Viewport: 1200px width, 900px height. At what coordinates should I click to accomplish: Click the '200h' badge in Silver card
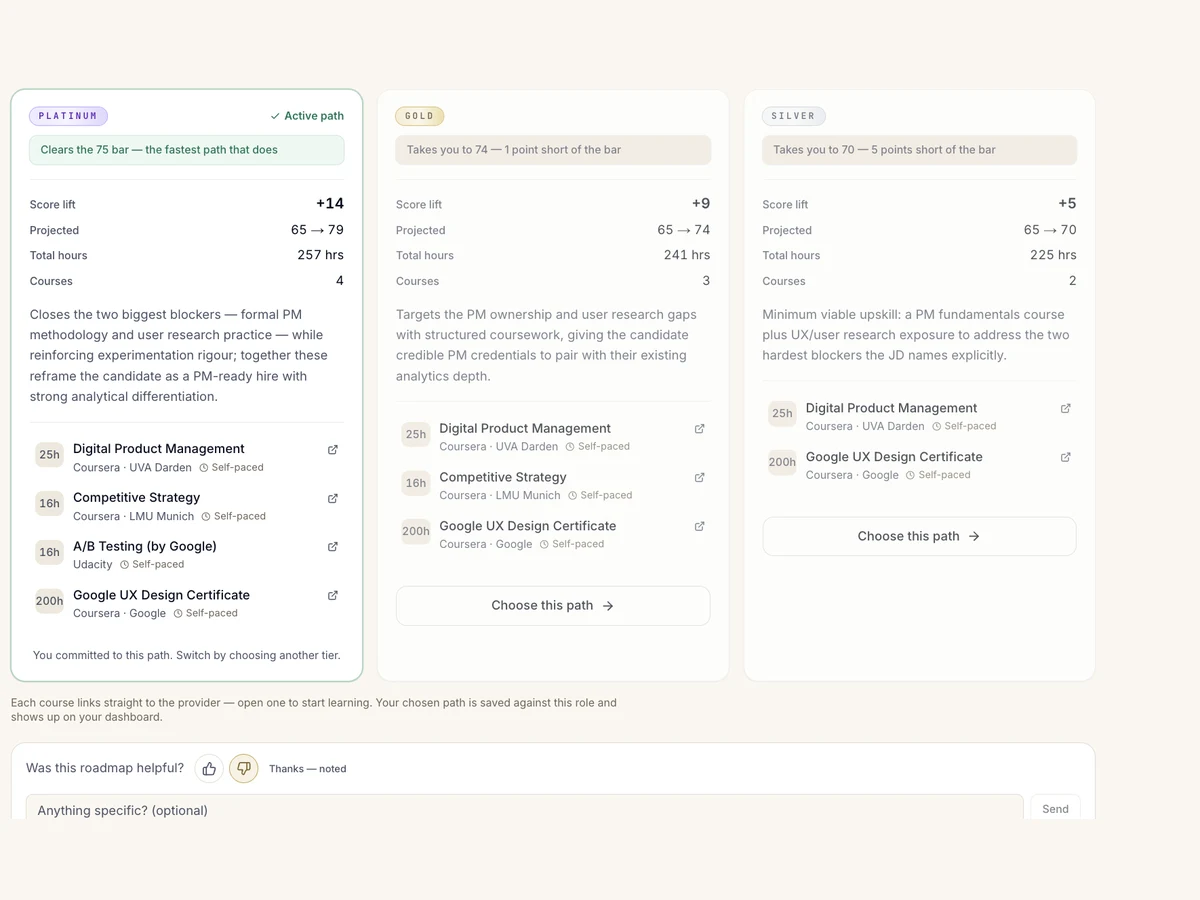point(782,462)
